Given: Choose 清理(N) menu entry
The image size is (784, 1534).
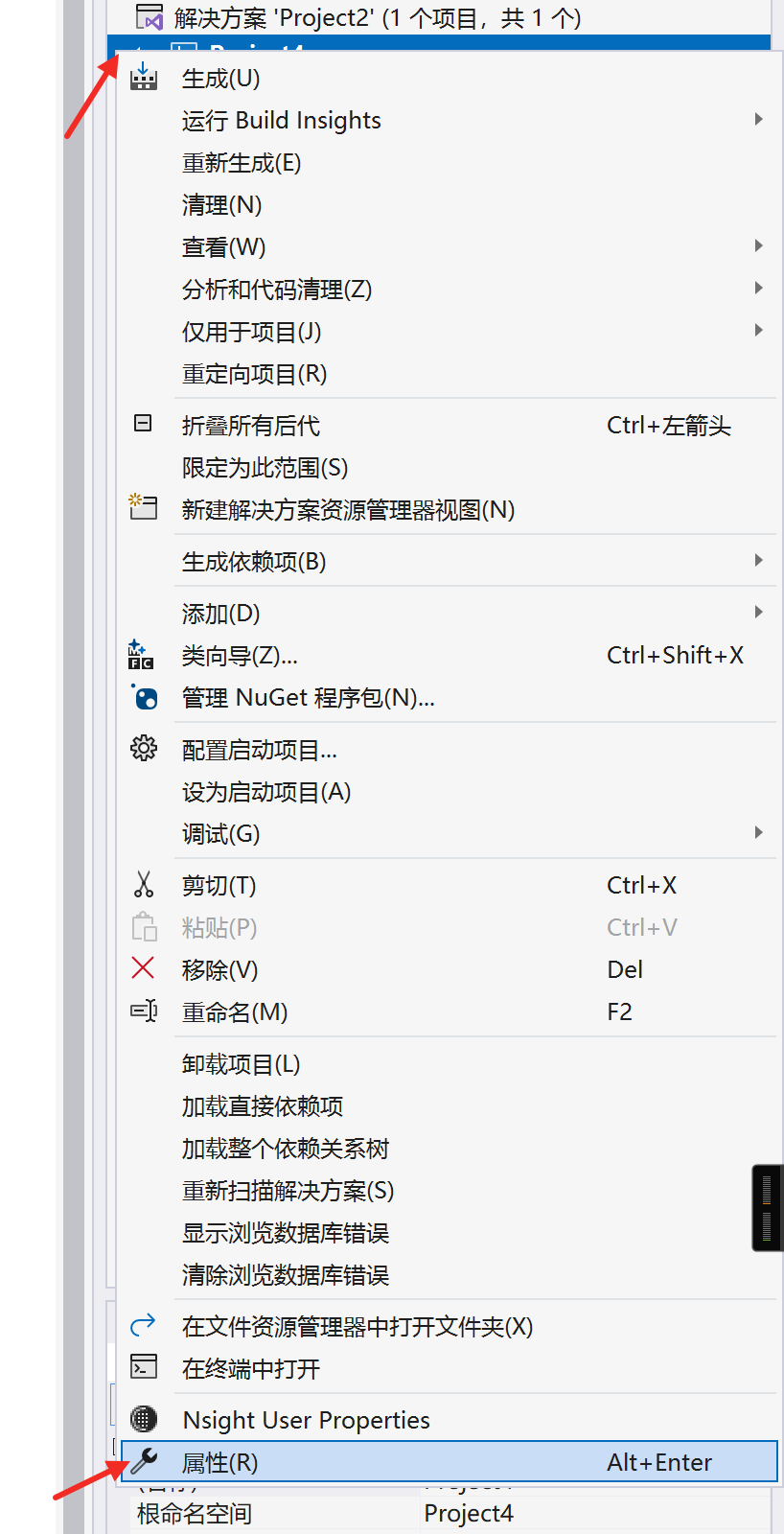Looking at the screenshot, I should click(x=222, y=205).
